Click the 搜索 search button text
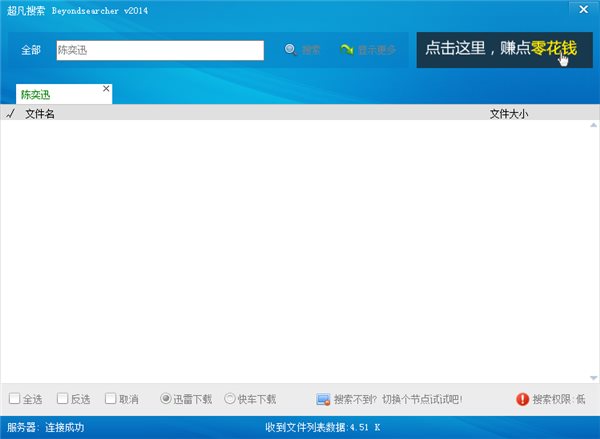This screenshot has width=600, height=439. point(311,50)
